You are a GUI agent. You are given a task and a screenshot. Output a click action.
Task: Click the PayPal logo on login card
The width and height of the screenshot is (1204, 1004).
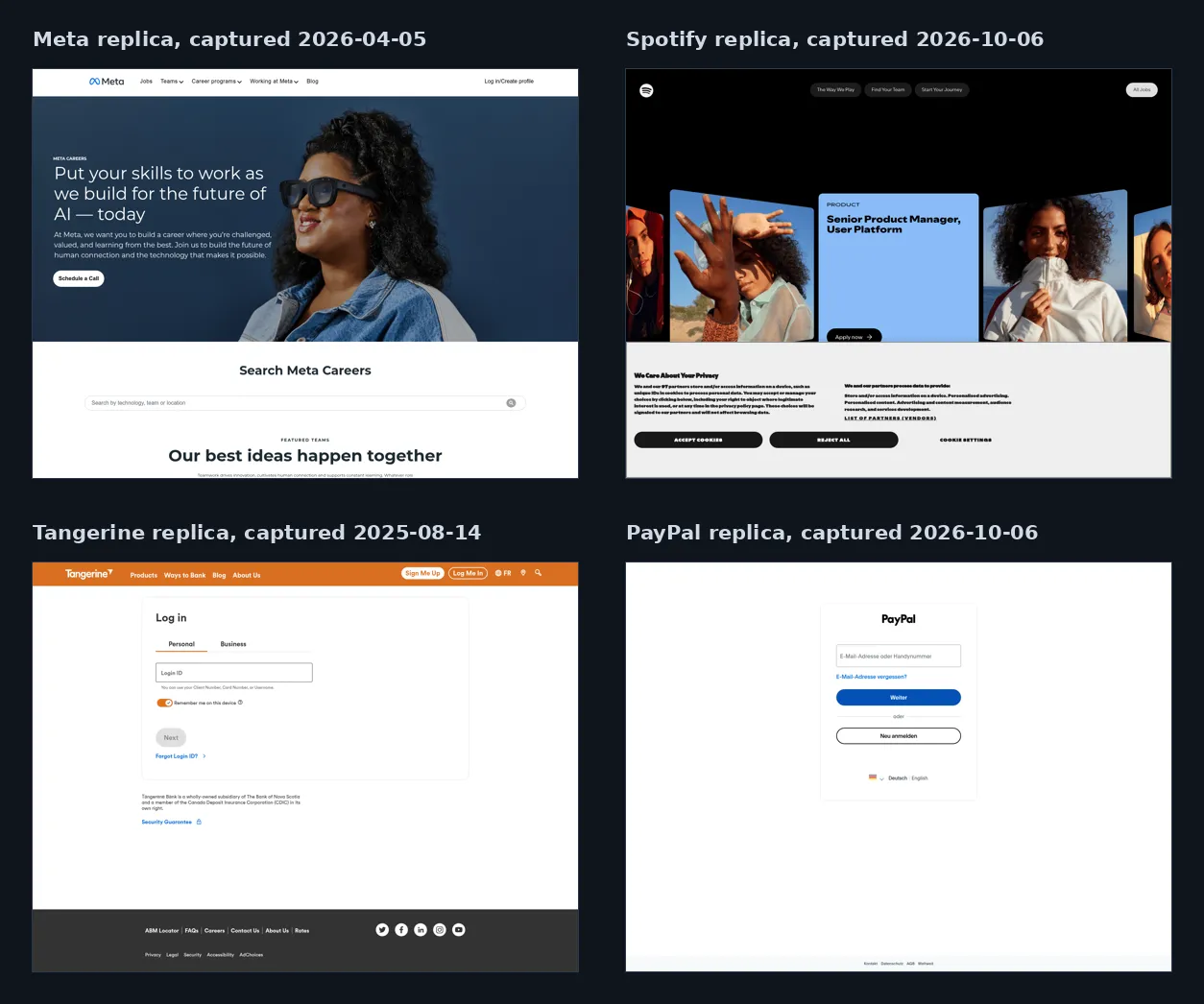click(x=899, y=619)
